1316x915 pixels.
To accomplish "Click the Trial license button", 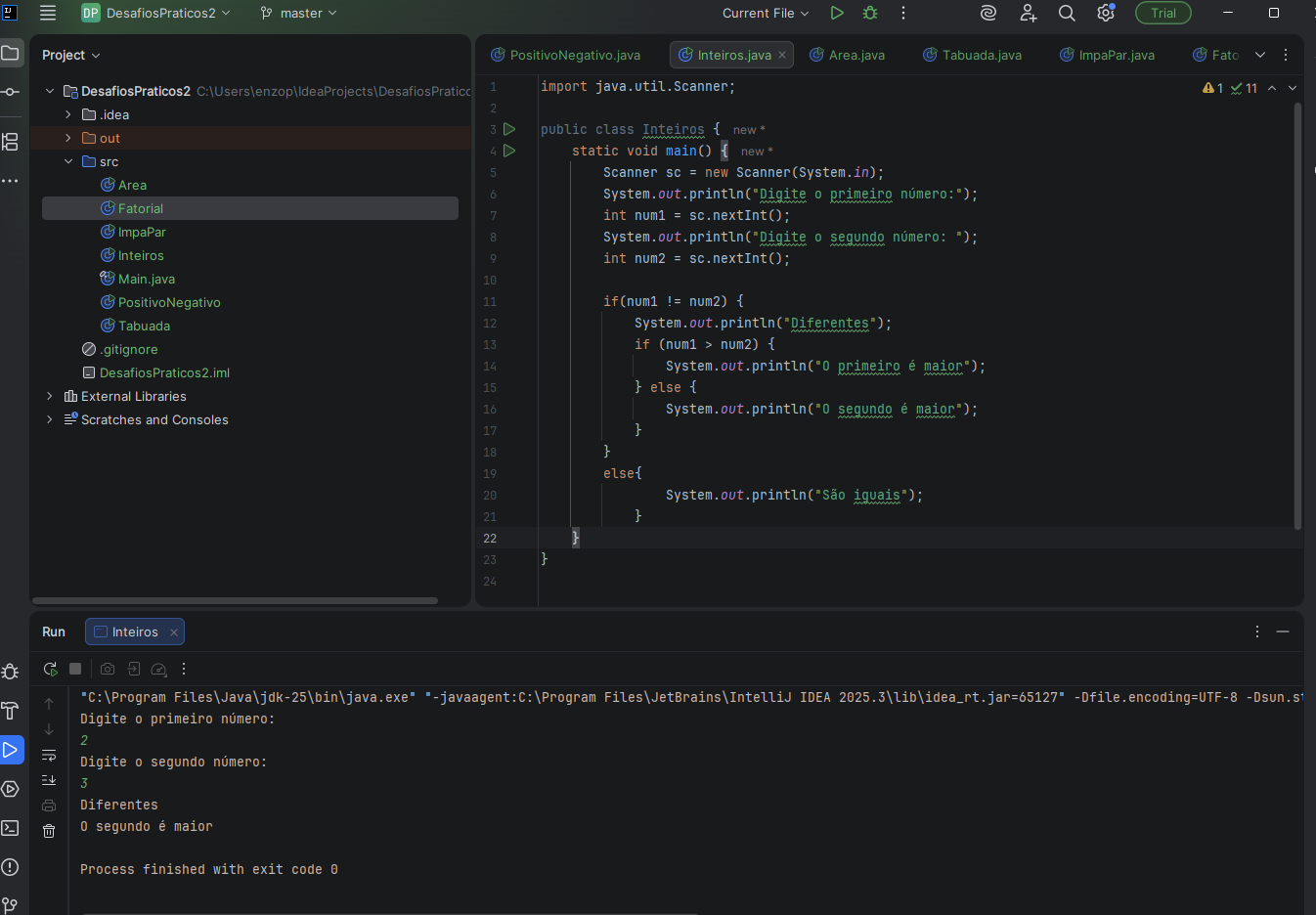I will [x=1162, y=13].
